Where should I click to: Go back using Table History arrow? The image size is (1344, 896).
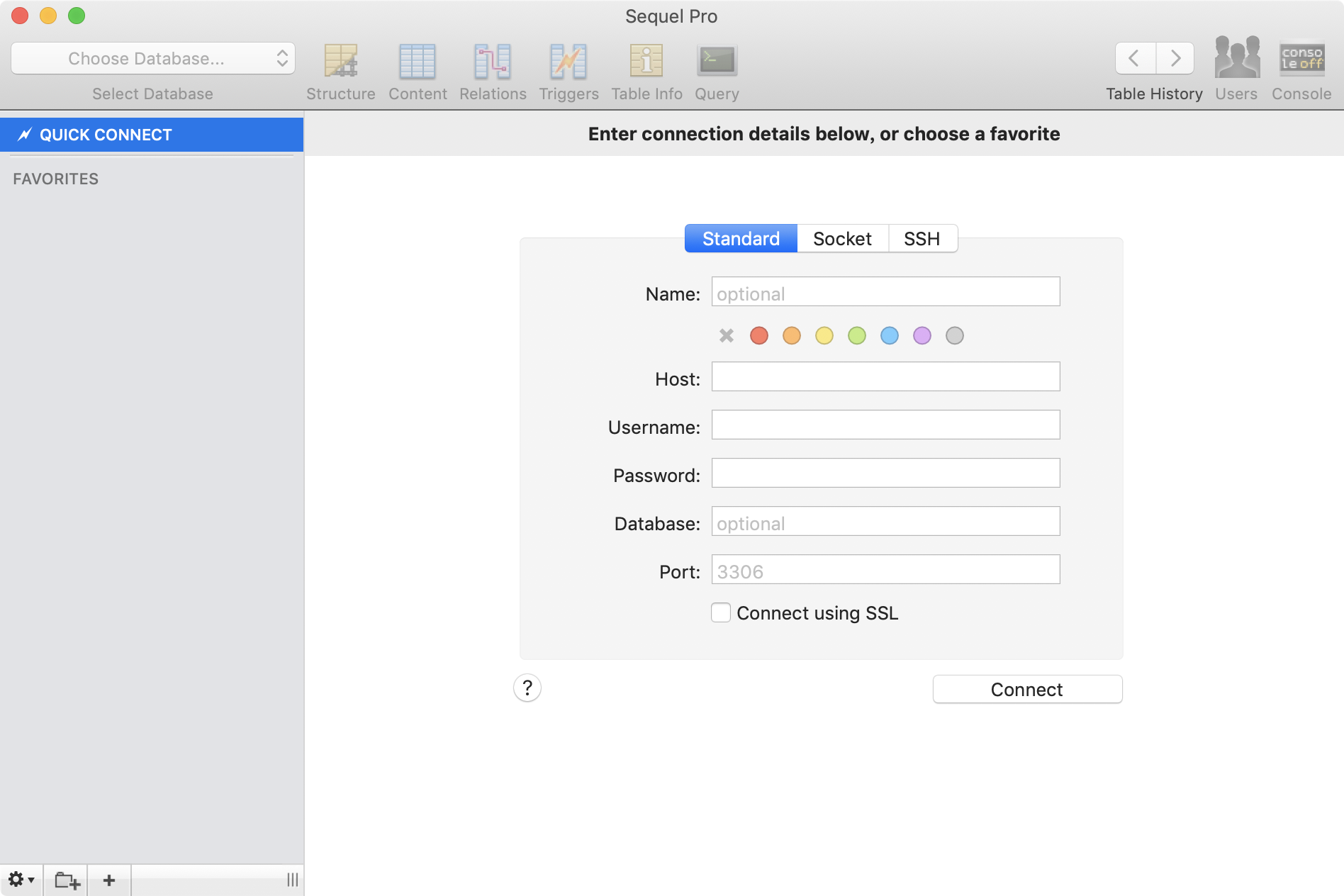[x=1134, y=58]
